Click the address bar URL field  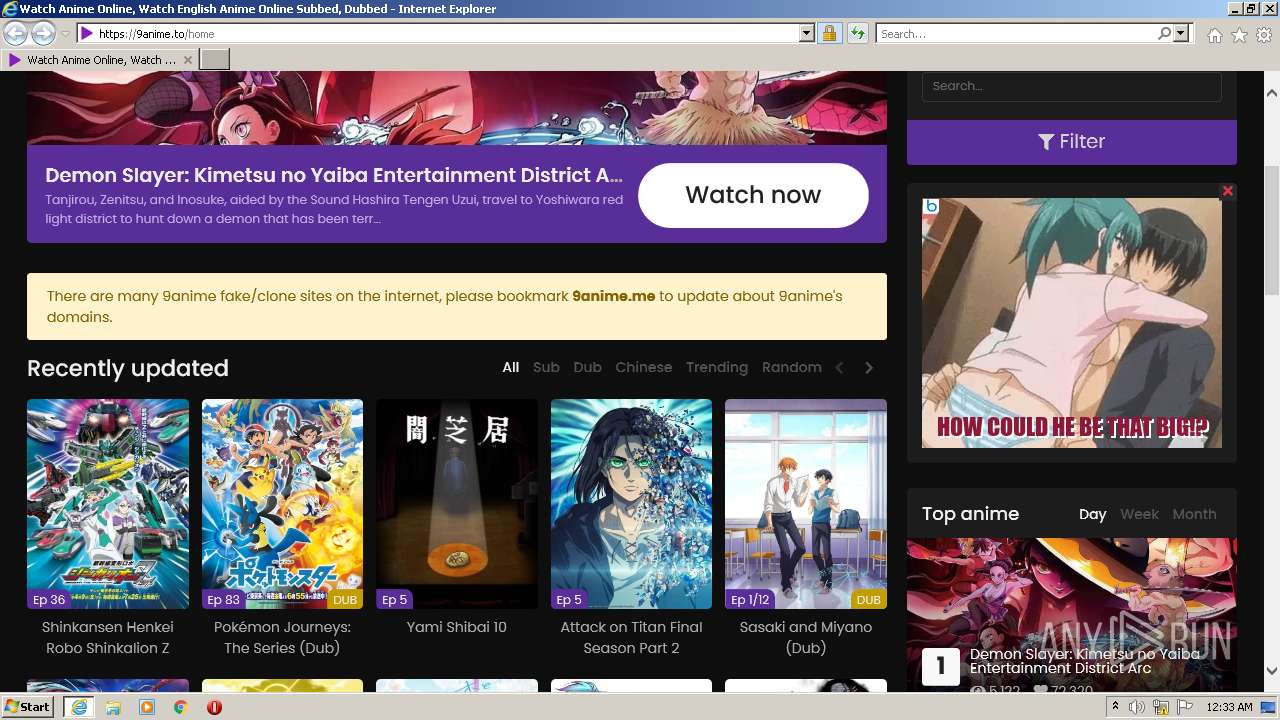[x=445, y=34]
